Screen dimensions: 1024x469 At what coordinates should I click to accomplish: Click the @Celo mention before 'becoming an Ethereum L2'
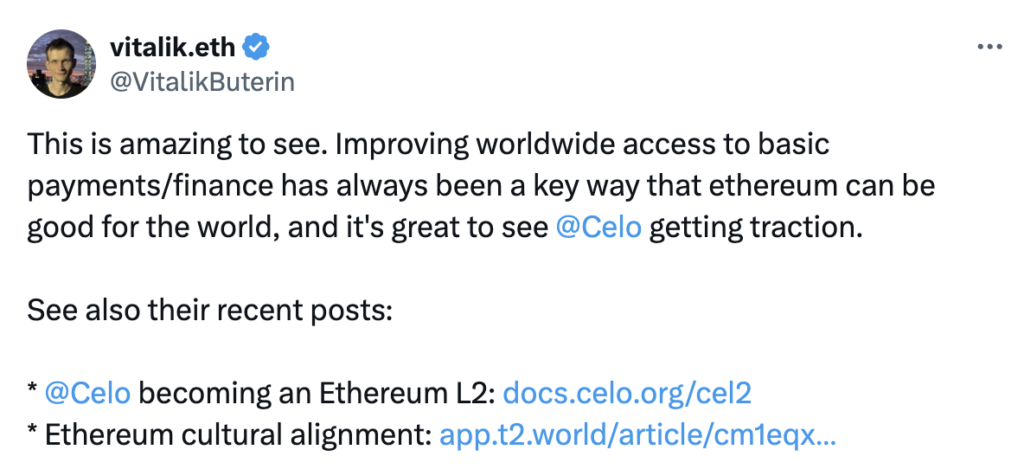88,393
